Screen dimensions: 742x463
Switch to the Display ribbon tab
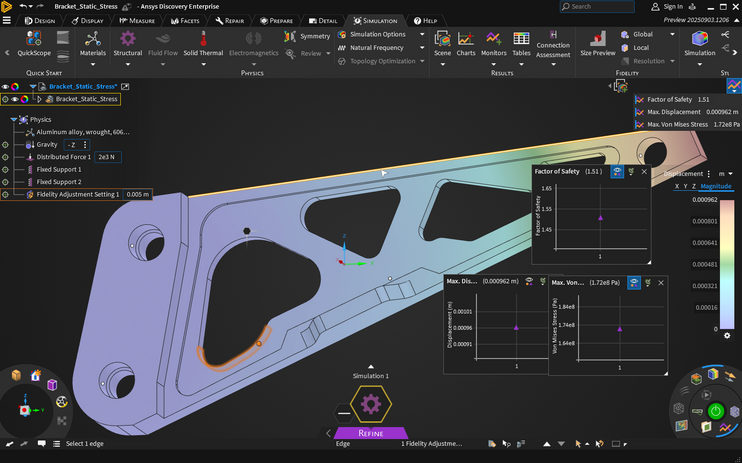point(88,21)
